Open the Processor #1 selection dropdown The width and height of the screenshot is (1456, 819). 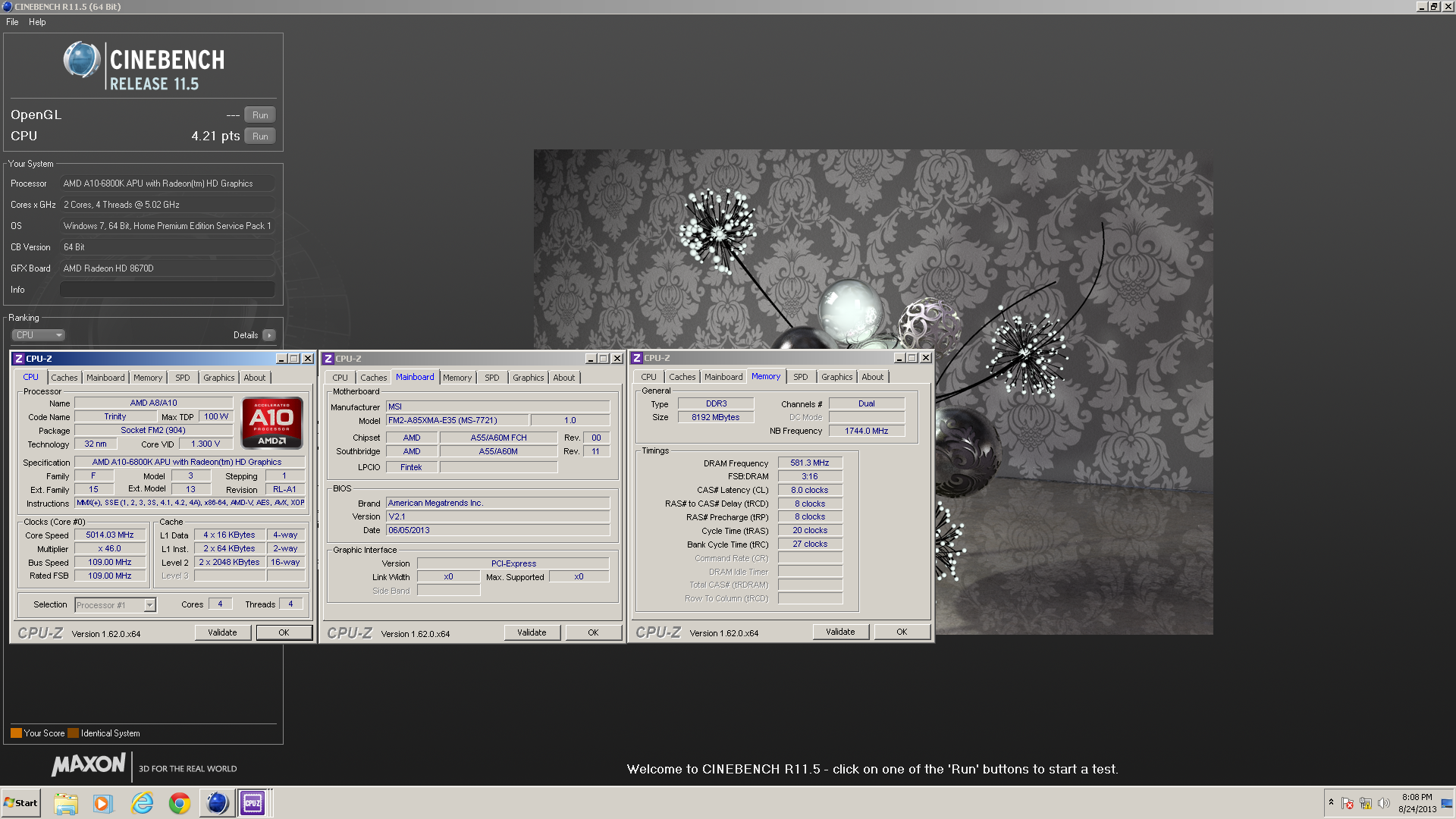tap(115, 605)
